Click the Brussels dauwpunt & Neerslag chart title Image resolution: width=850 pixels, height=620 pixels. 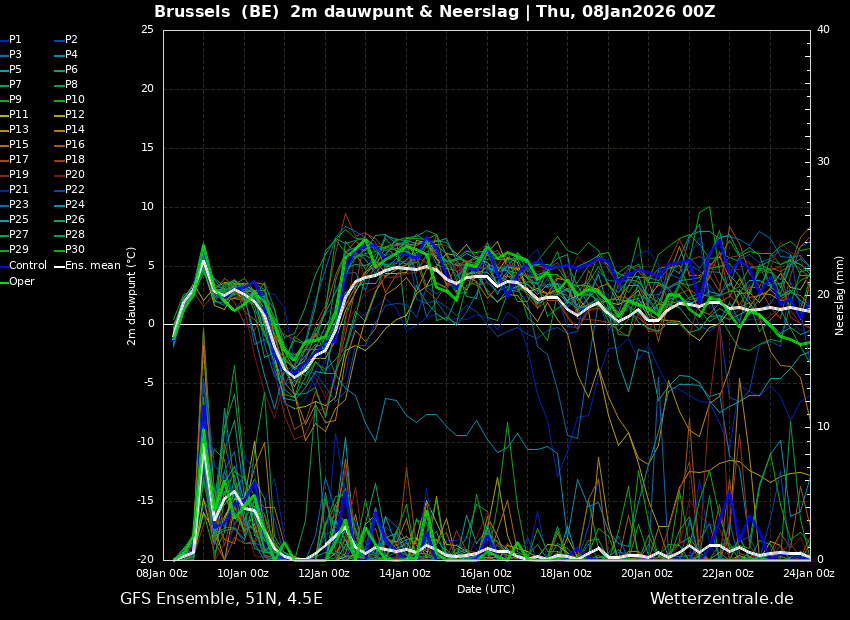coord(435,11)
